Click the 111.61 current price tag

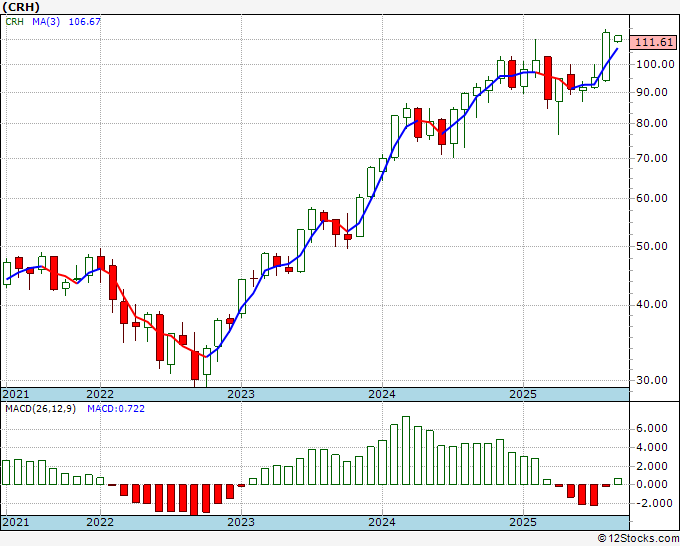click(x=654, y=43)
